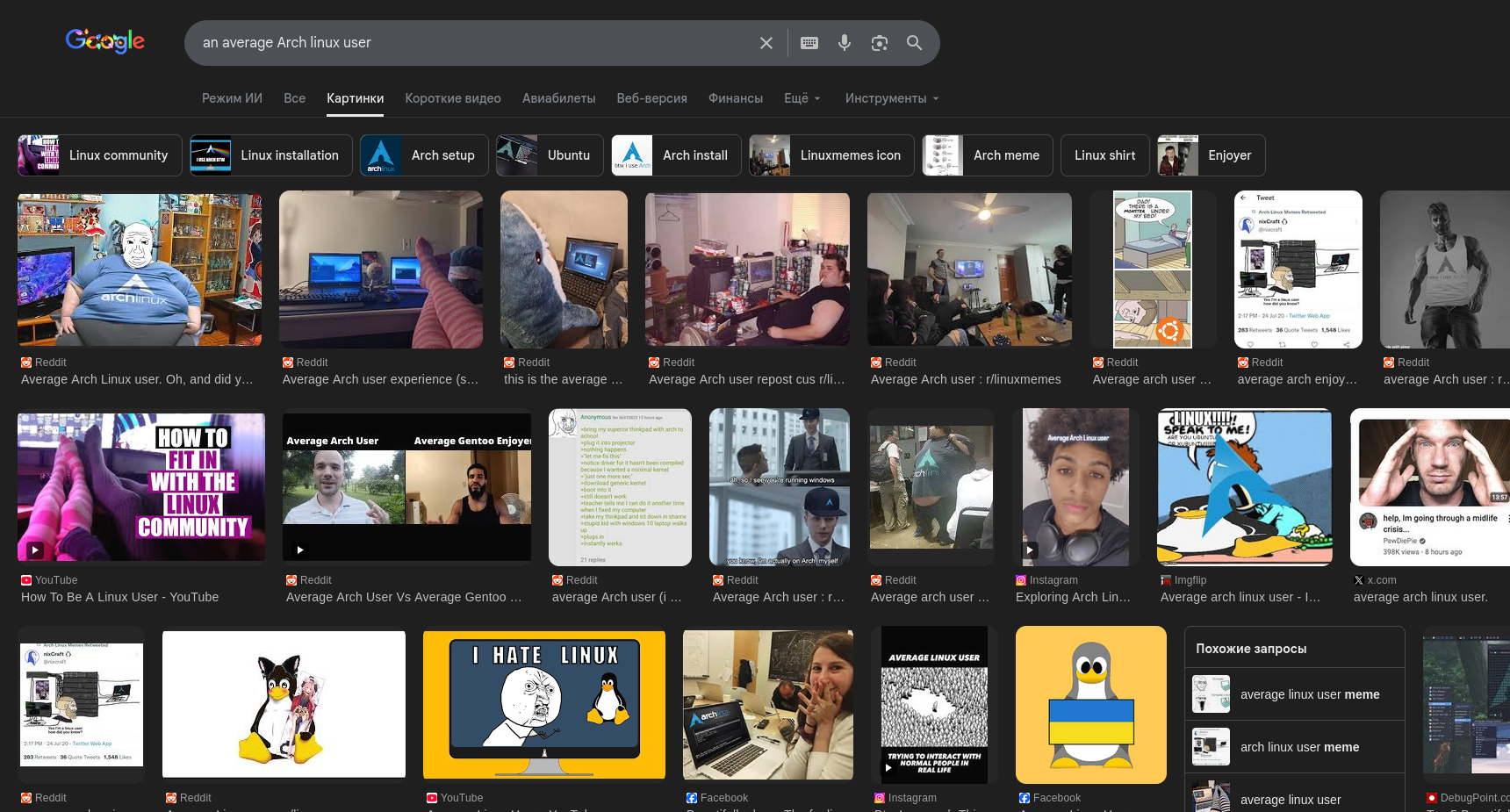Click the Похожие запросы heading
This screenshot has width=1510, height=812.
pos(1251,649)
